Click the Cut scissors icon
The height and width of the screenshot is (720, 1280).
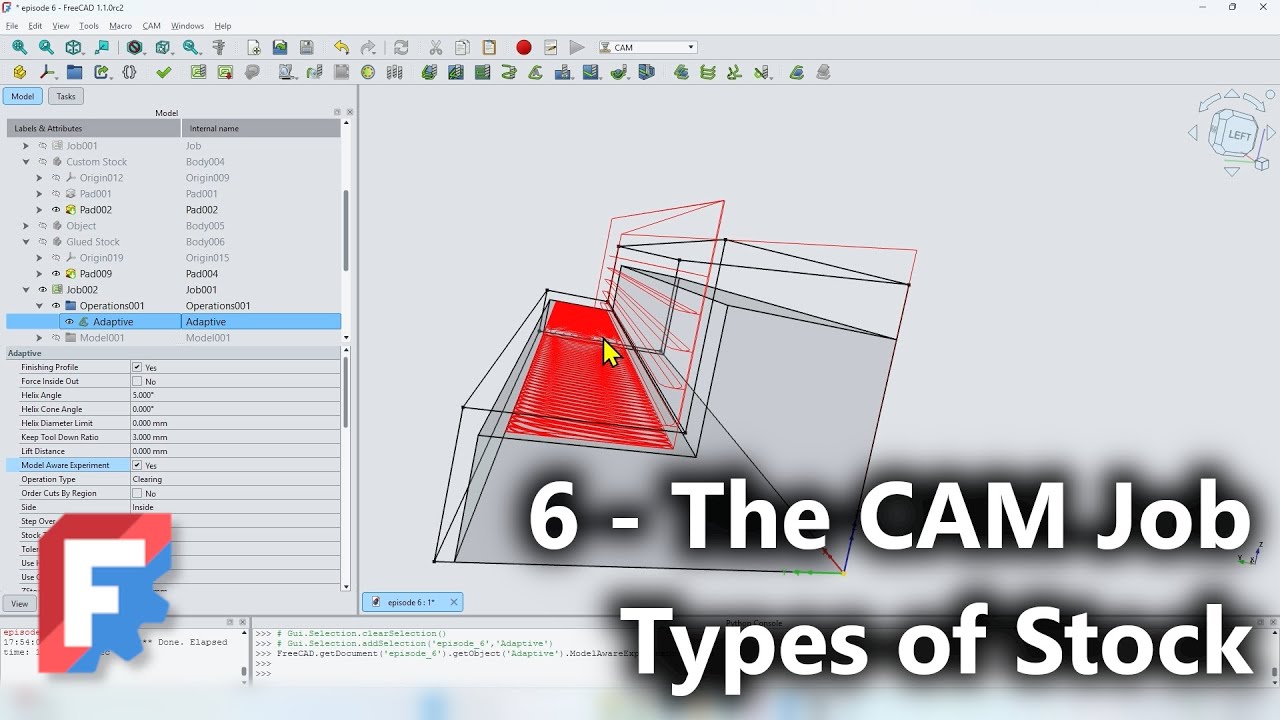(435, 47)
